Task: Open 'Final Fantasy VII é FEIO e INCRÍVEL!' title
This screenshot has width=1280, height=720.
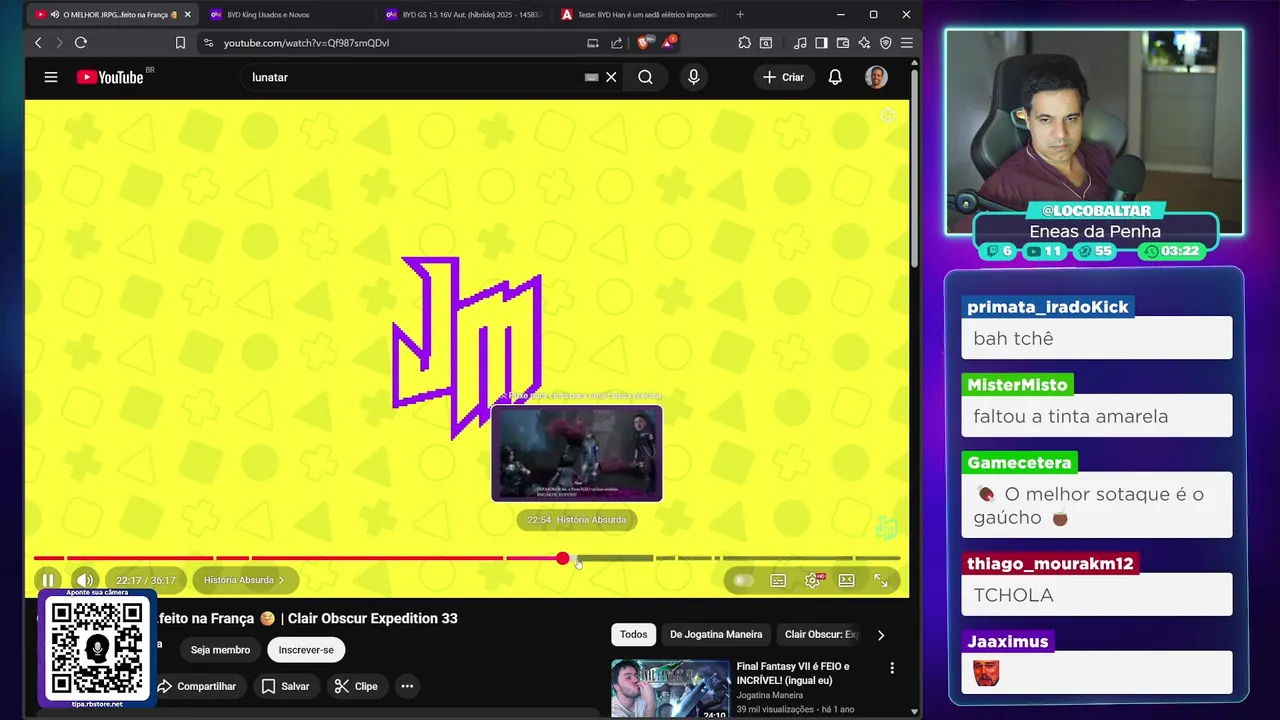Action: click(x=793, y=673)
